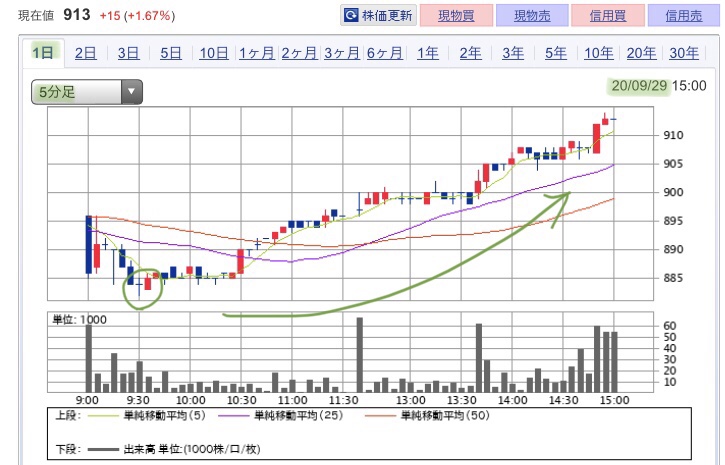Click the 上段 legend label
Image resolution: width=725 pixels, height=465 pixels.
68,415
